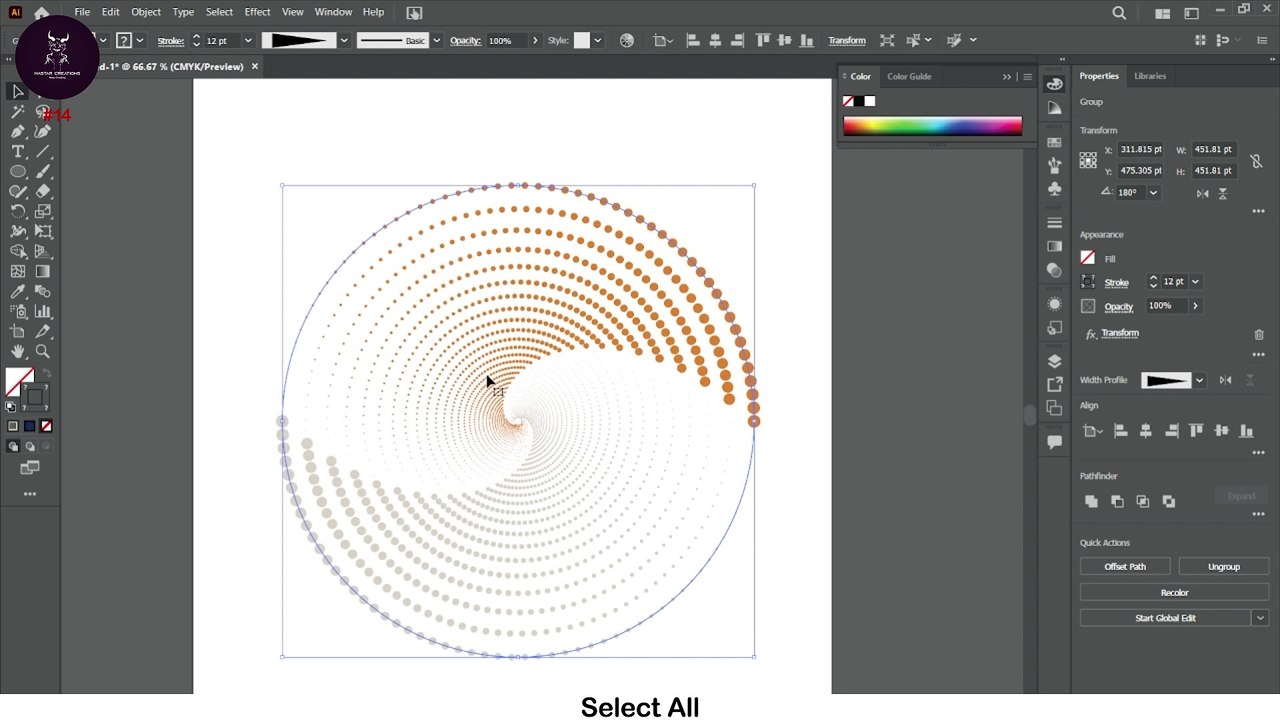Toggle Draw Normal mode
The height and width of the screenshot is (720, 1280).
tap(13, 446)
